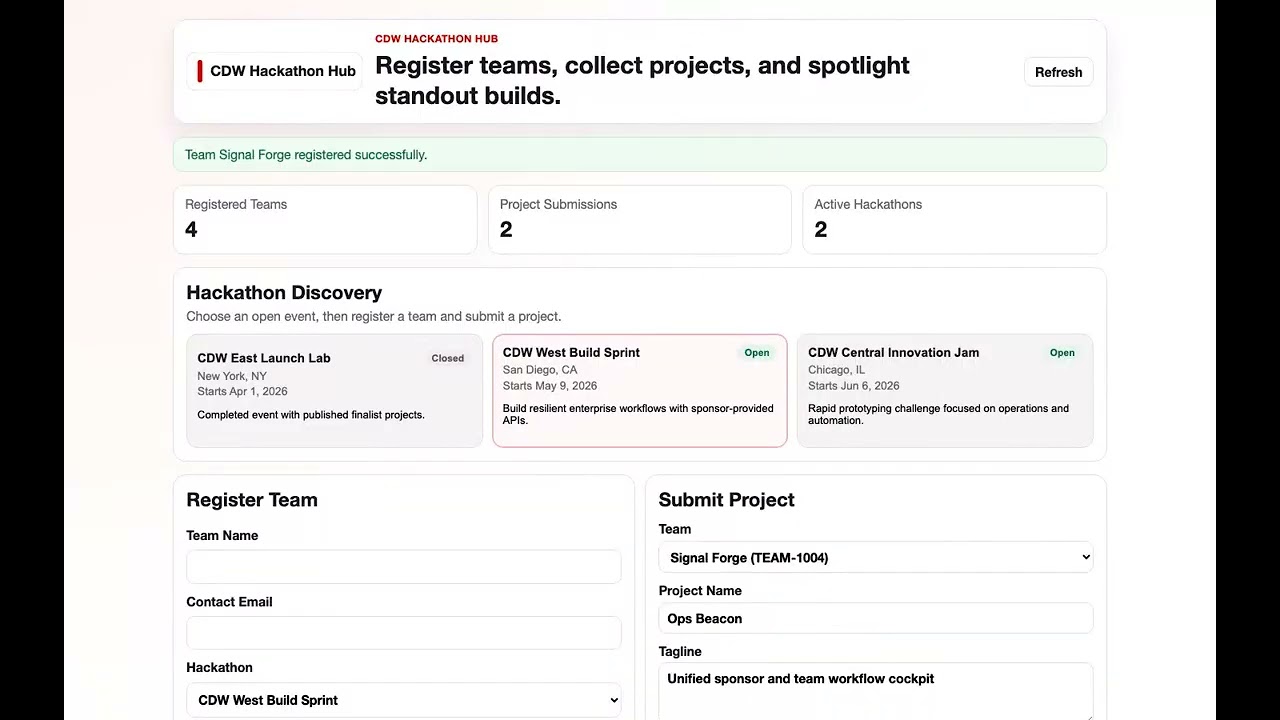Viewport: 1280px width, 720px height.
Task: Click the Hackathon Discovery heading
Action: coord(284,293)
